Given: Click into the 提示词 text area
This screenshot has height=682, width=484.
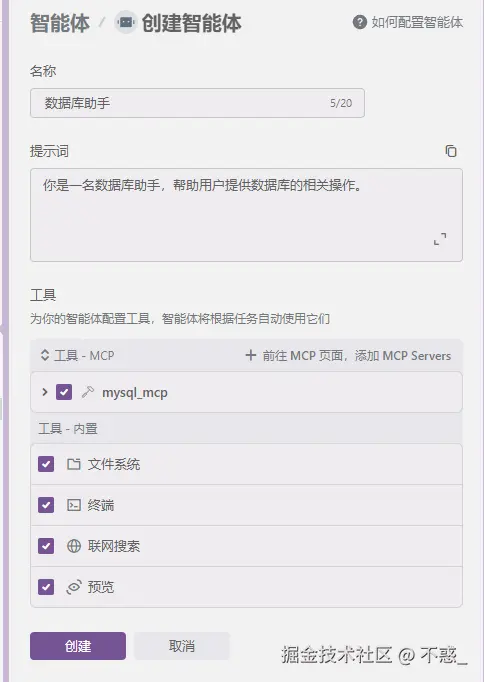Looking at the screenshot, I should 246,215.
